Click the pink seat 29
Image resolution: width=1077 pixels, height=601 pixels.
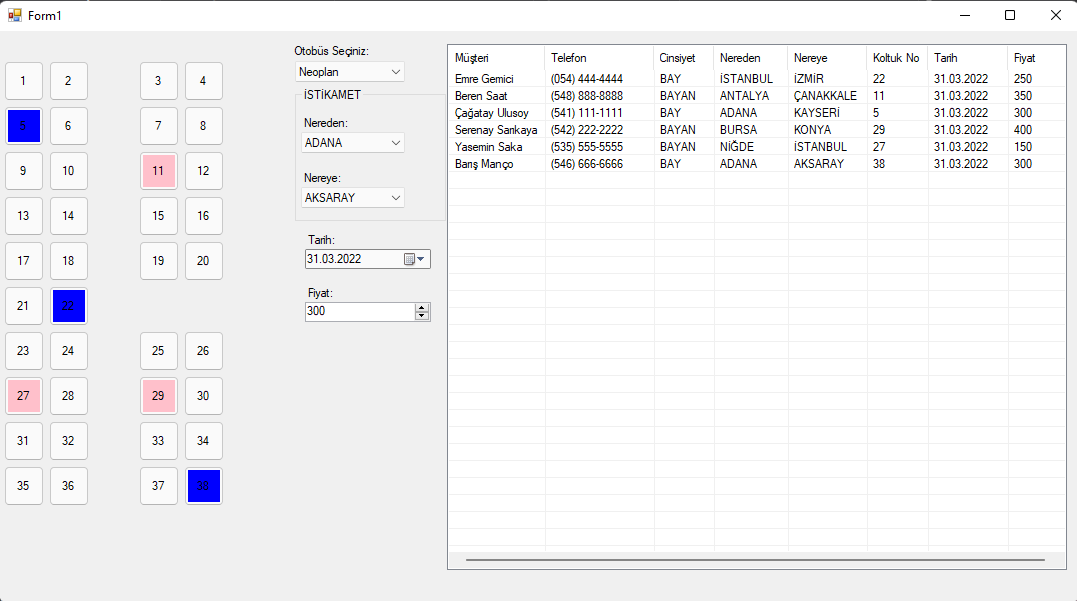coord(159,396)
